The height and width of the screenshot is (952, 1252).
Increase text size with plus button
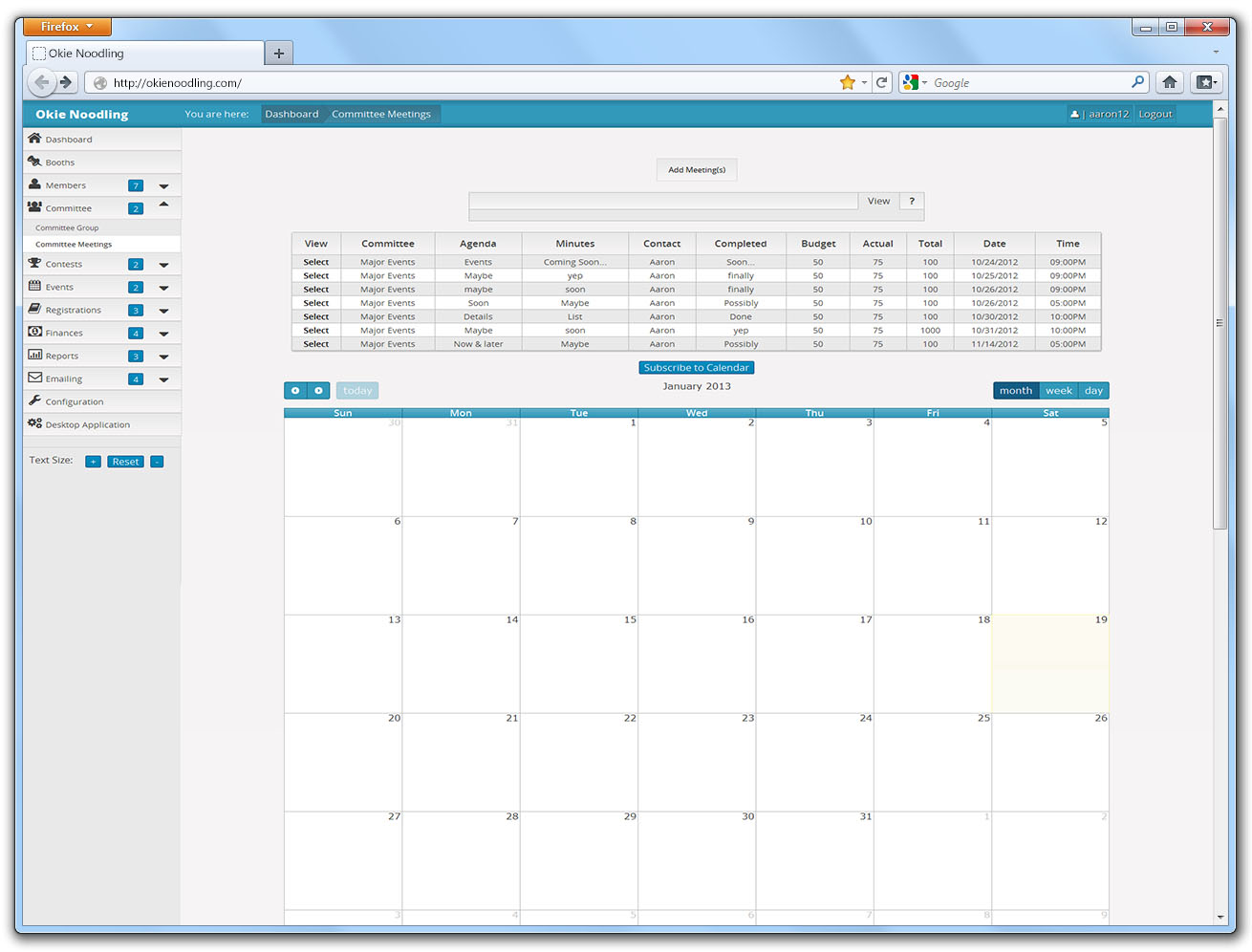click(x=93, y=462)
